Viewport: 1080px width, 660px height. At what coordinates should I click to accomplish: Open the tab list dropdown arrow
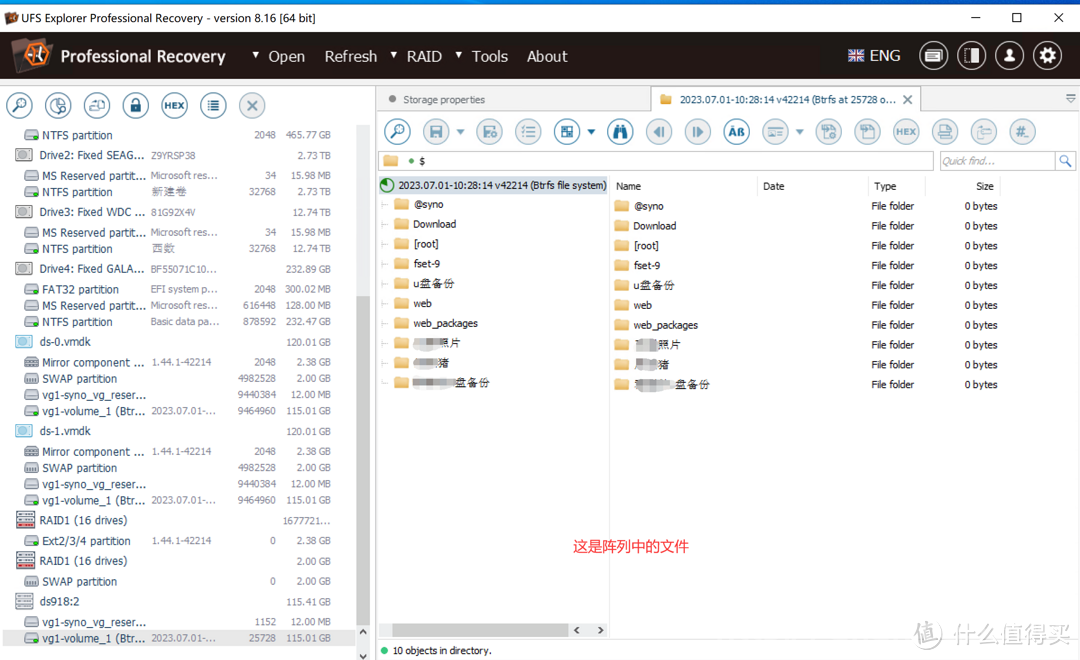tap(1070, 99)
